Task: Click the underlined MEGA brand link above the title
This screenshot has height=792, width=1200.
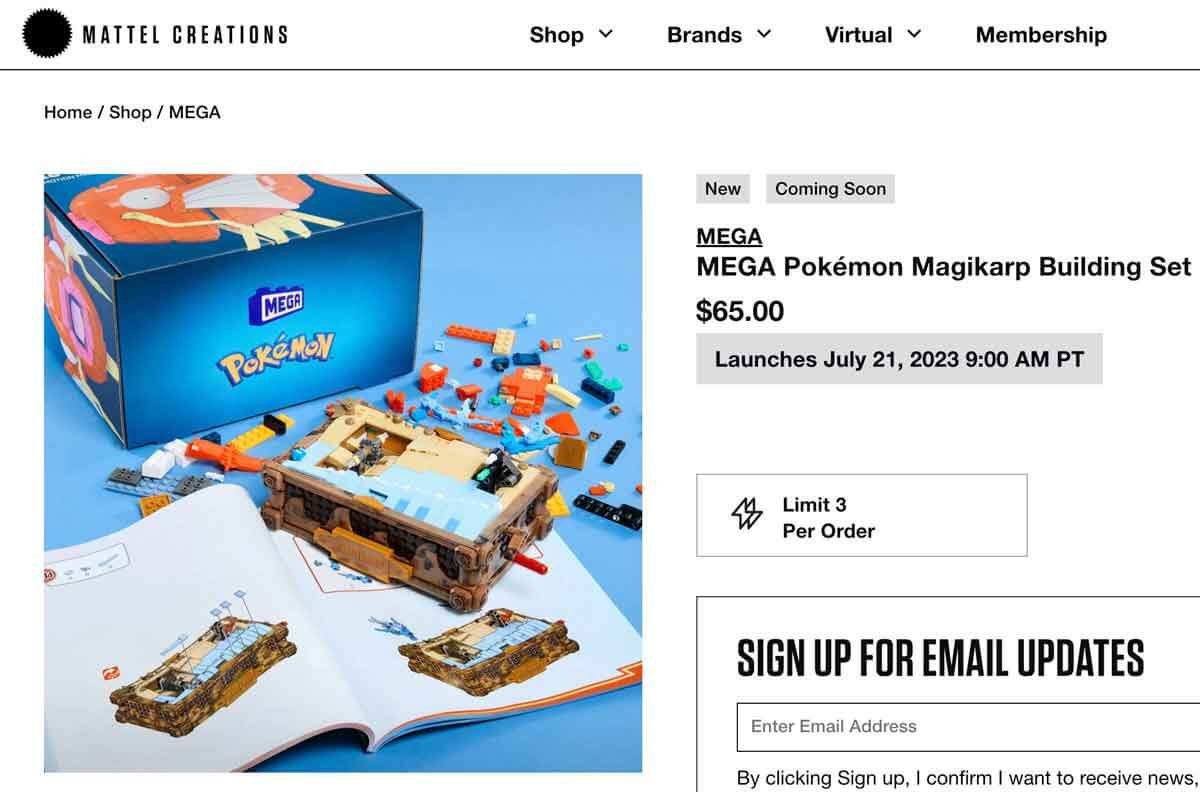Action: (728, 236)
